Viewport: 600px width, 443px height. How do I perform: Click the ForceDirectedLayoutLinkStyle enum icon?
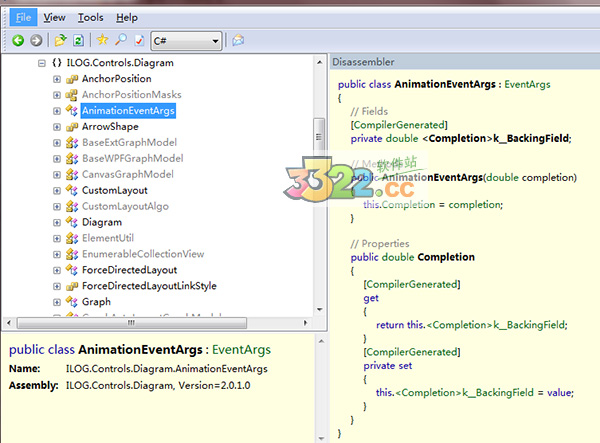pyautogui.click(x=72, y=286)
